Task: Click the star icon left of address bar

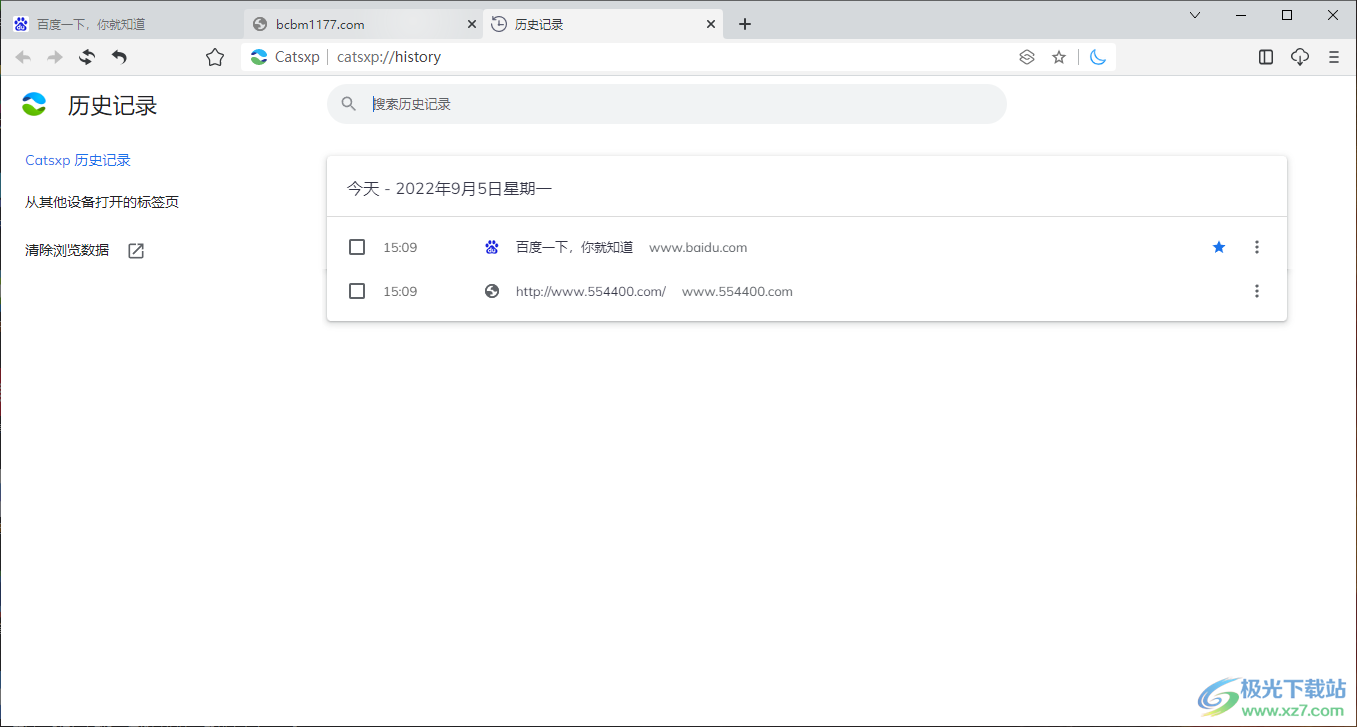Action: pos(215,57)
